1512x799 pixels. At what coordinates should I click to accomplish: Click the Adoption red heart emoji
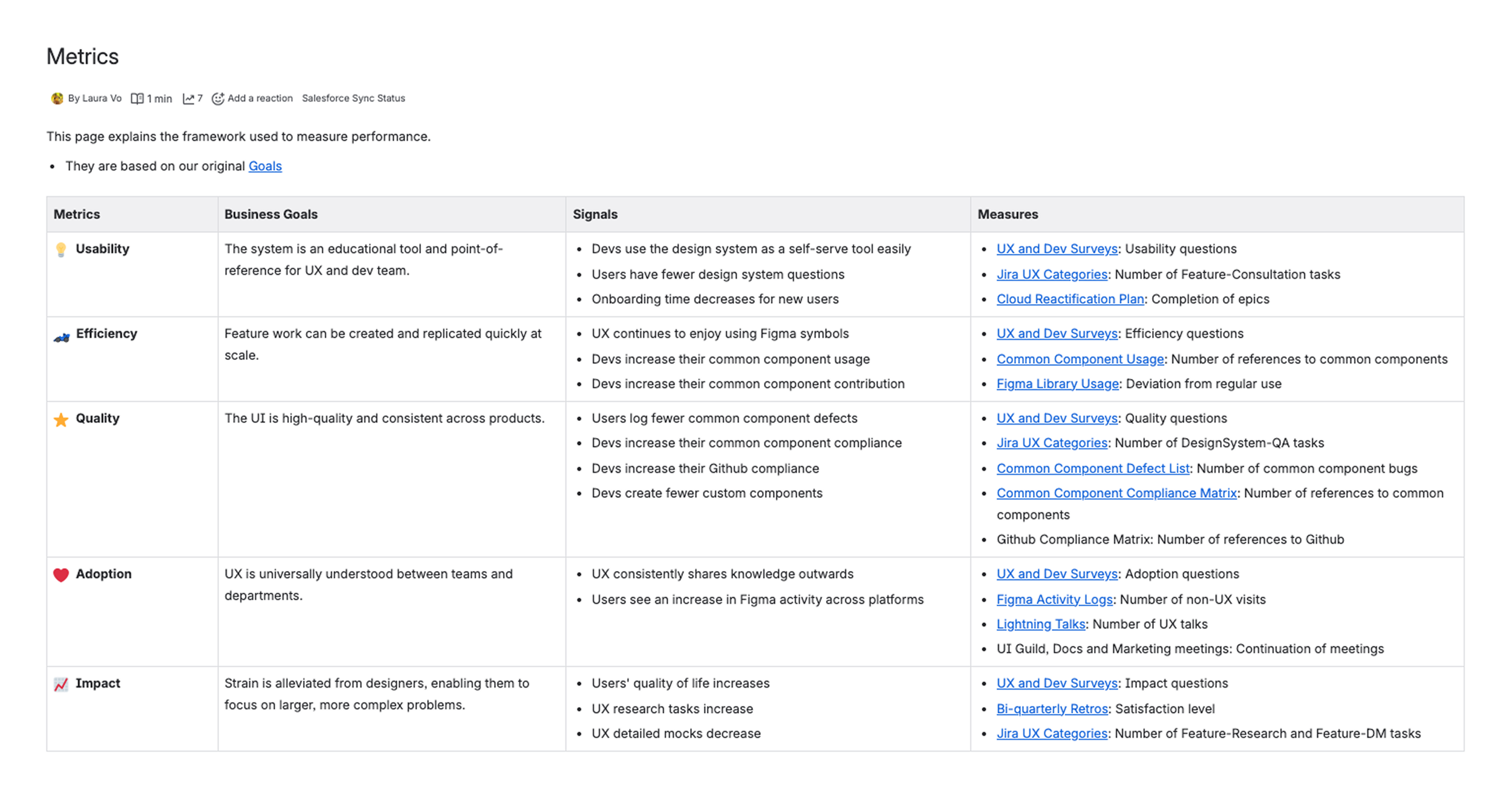coord(61,575)
